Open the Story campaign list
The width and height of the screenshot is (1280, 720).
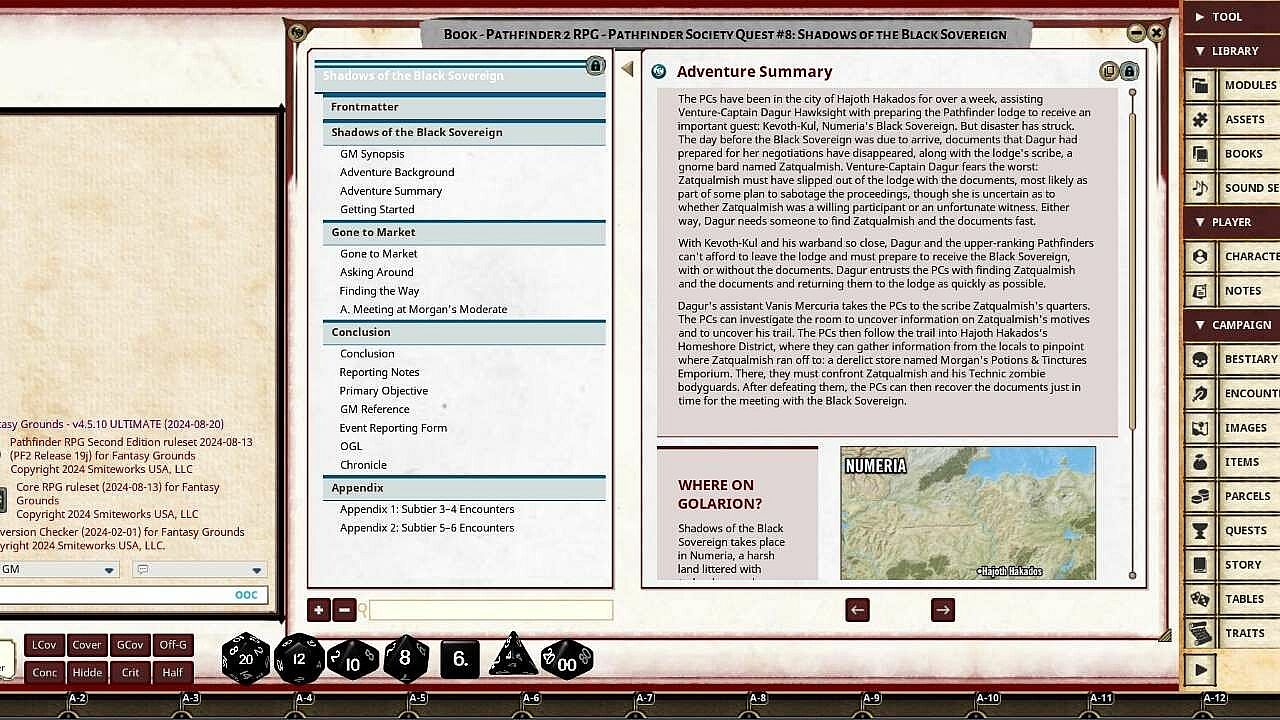[1232, 565]
